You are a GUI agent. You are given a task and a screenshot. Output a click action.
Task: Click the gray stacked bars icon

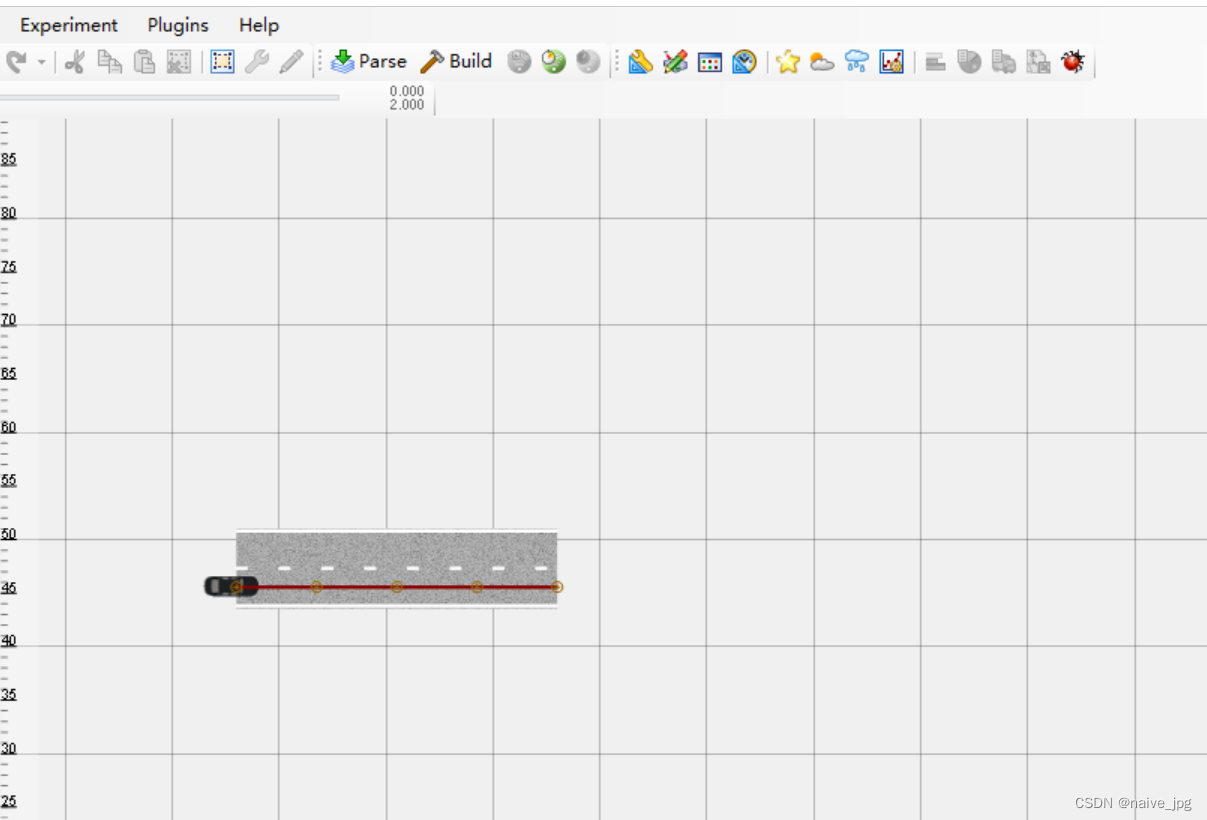click(935, 62)
